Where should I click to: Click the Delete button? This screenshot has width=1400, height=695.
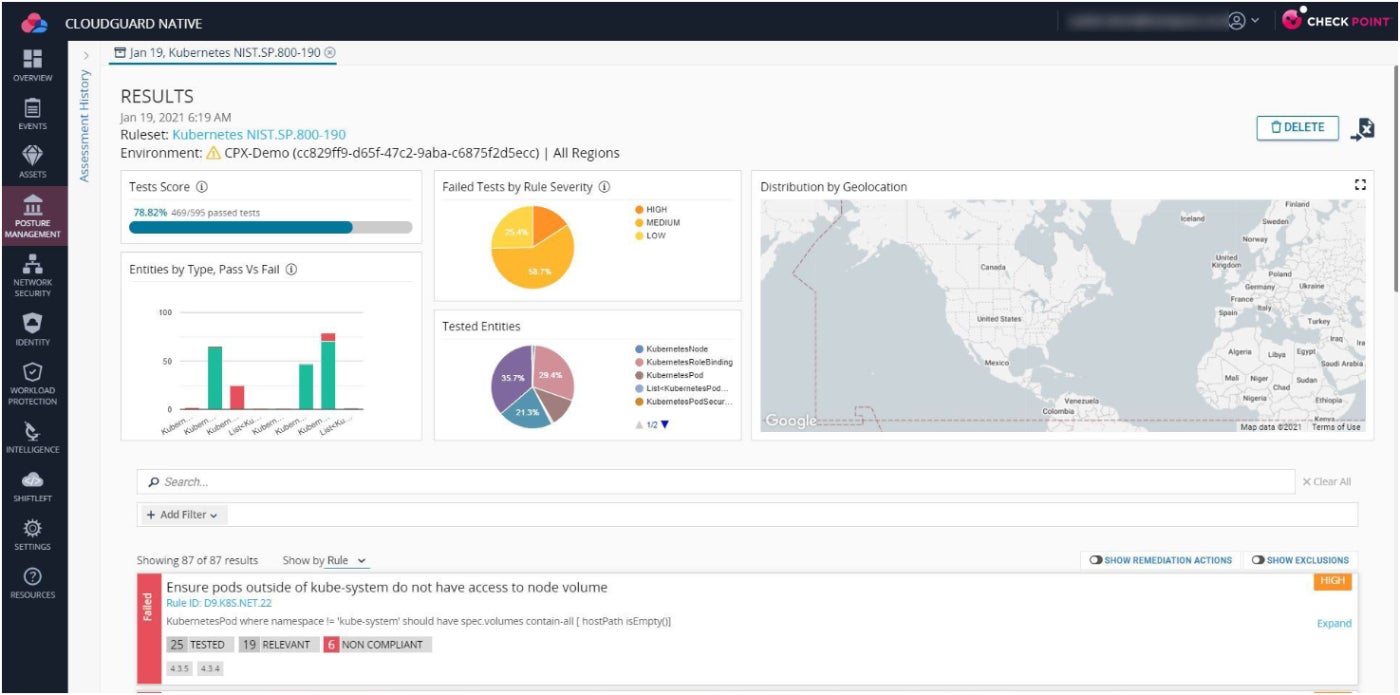pos(1297,128)
